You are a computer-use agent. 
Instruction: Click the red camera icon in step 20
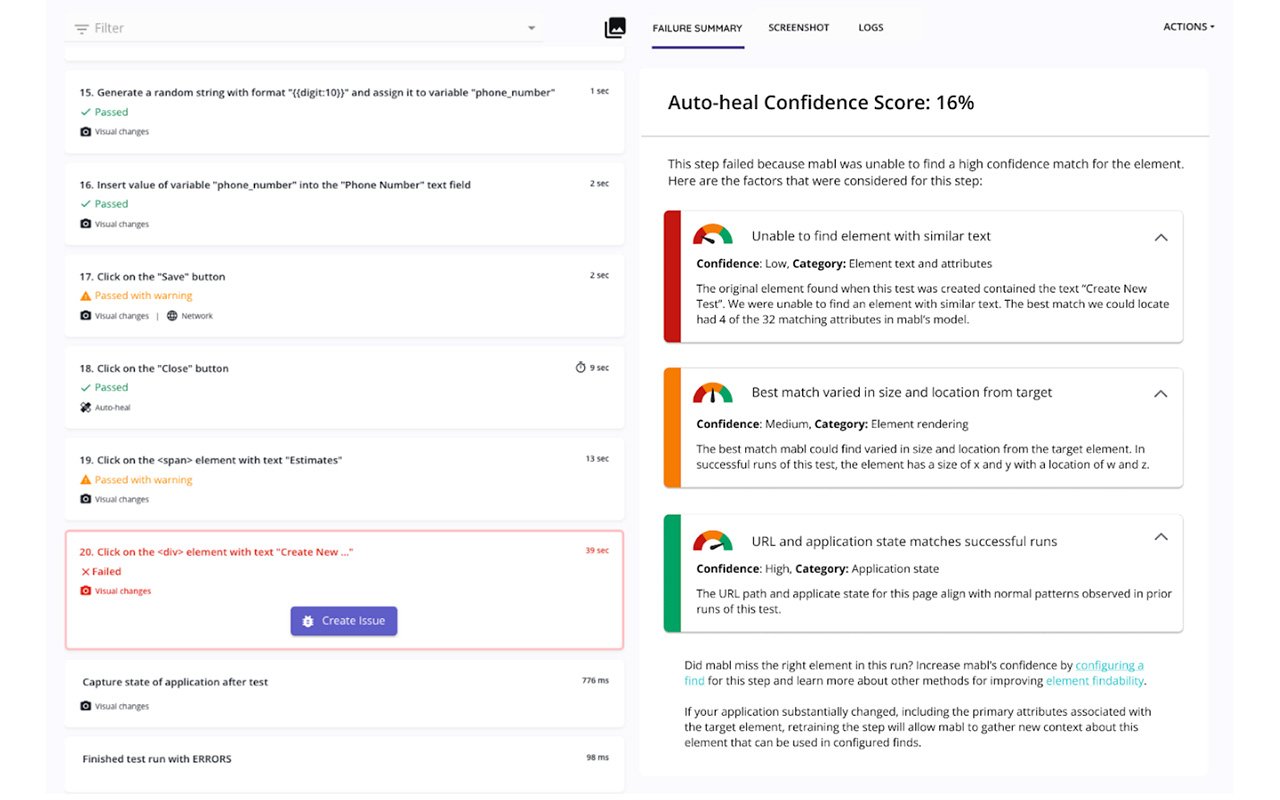(x=85, y=591)
